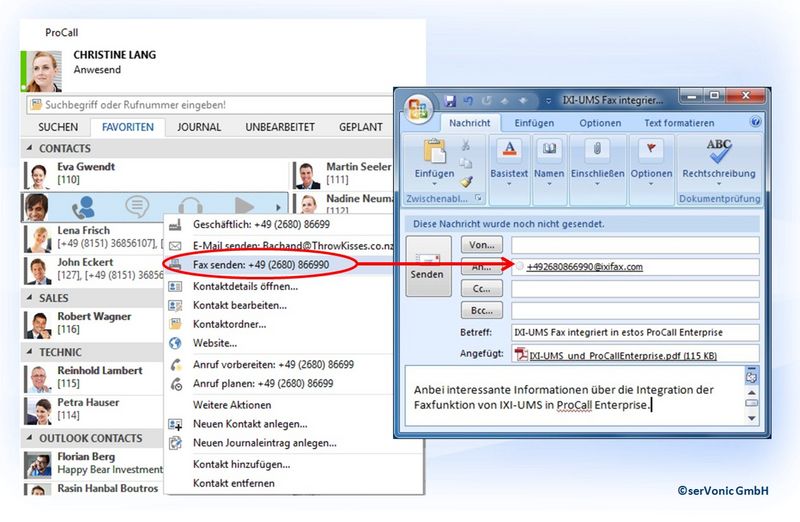
Task: Collapse the CONTACTS group
Action: [x=29, y=148]
